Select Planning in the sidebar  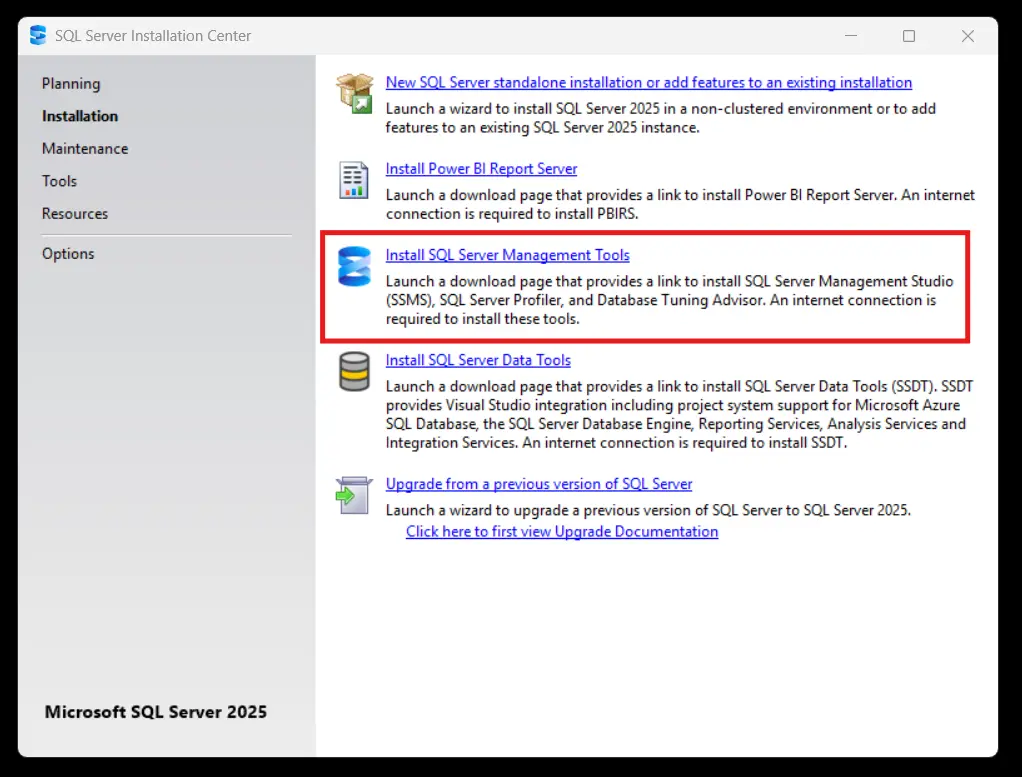[71, 83]
